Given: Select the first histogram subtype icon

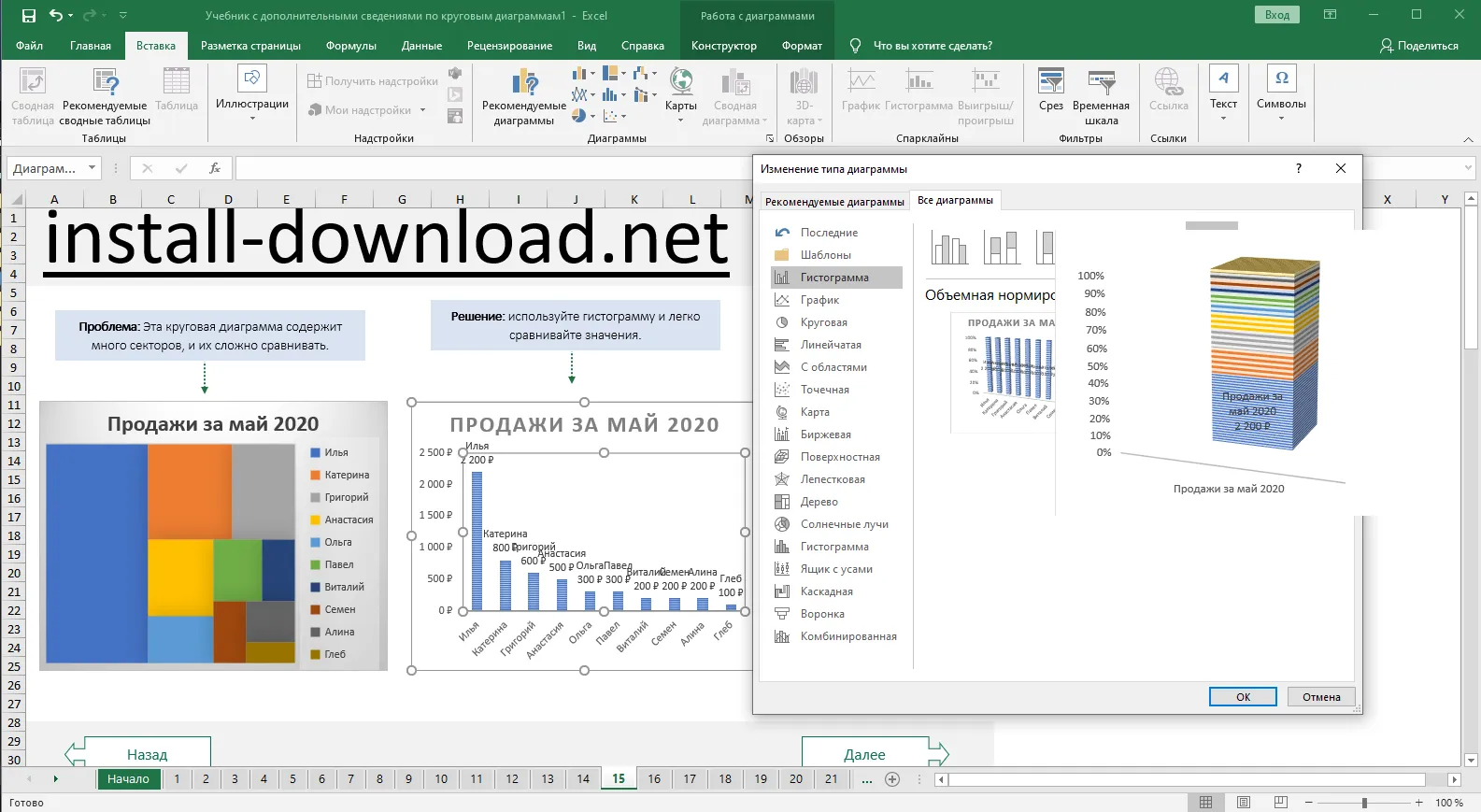Looking at the screenshot, I should [949, 249].
